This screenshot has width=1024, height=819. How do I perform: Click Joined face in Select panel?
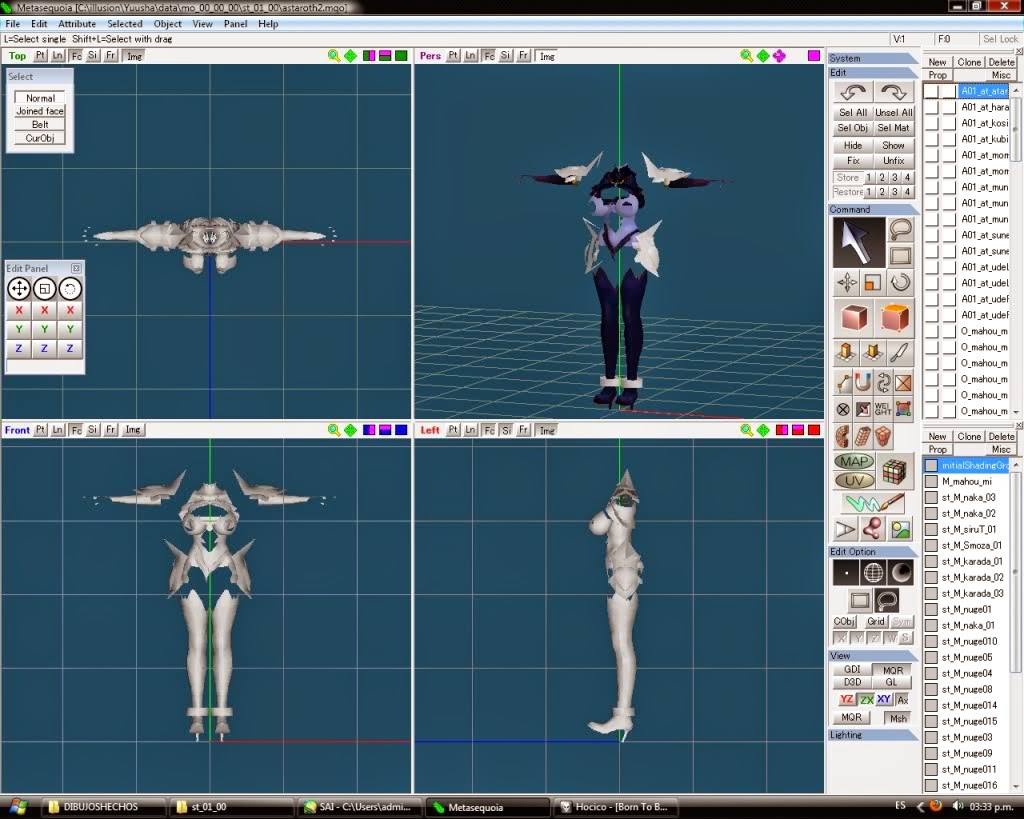click(40, 111)
